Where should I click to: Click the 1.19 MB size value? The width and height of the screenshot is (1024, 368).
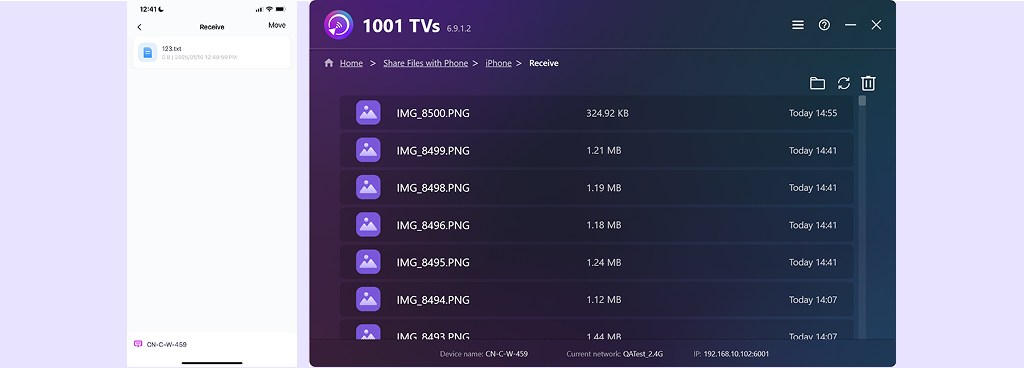click(603, 188)
